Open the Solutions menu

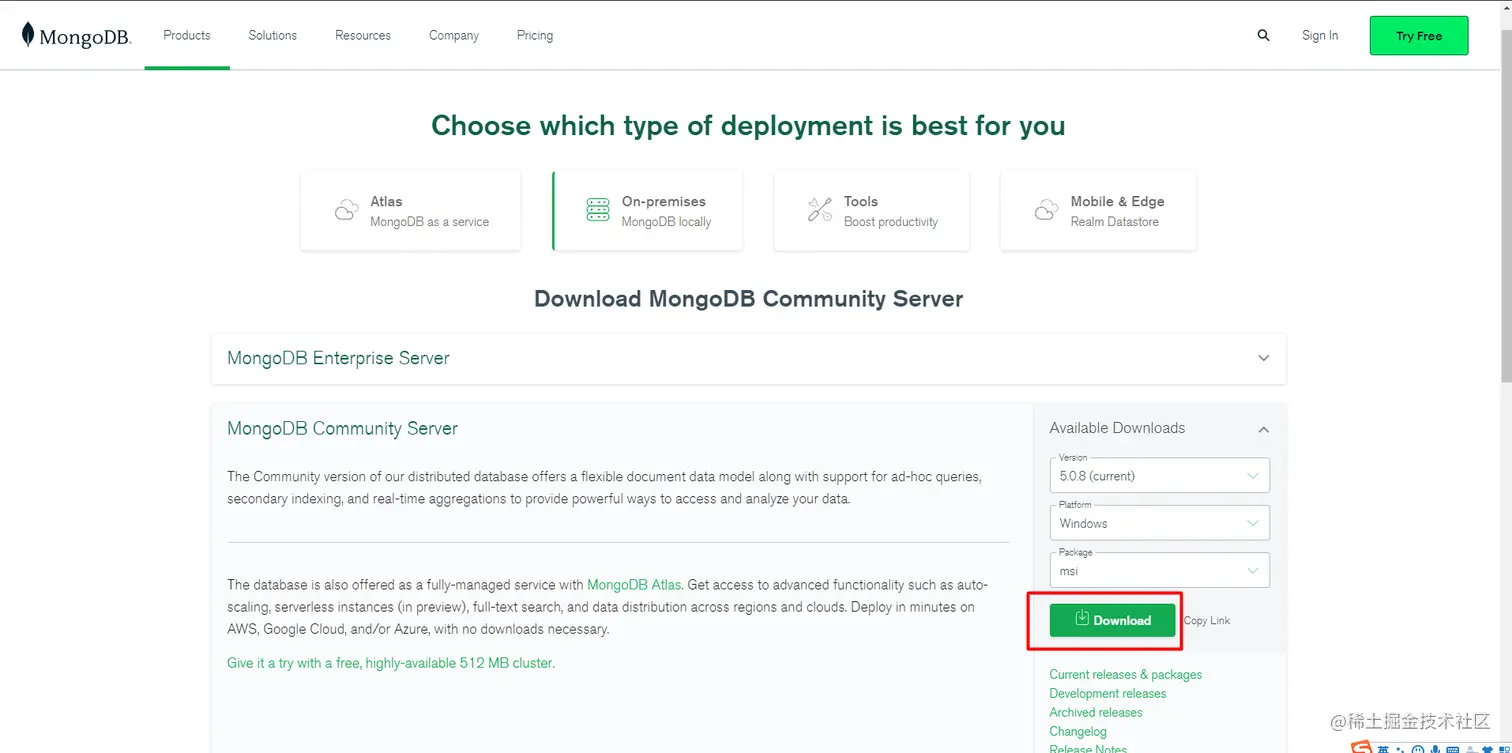(x=273, y=35)
